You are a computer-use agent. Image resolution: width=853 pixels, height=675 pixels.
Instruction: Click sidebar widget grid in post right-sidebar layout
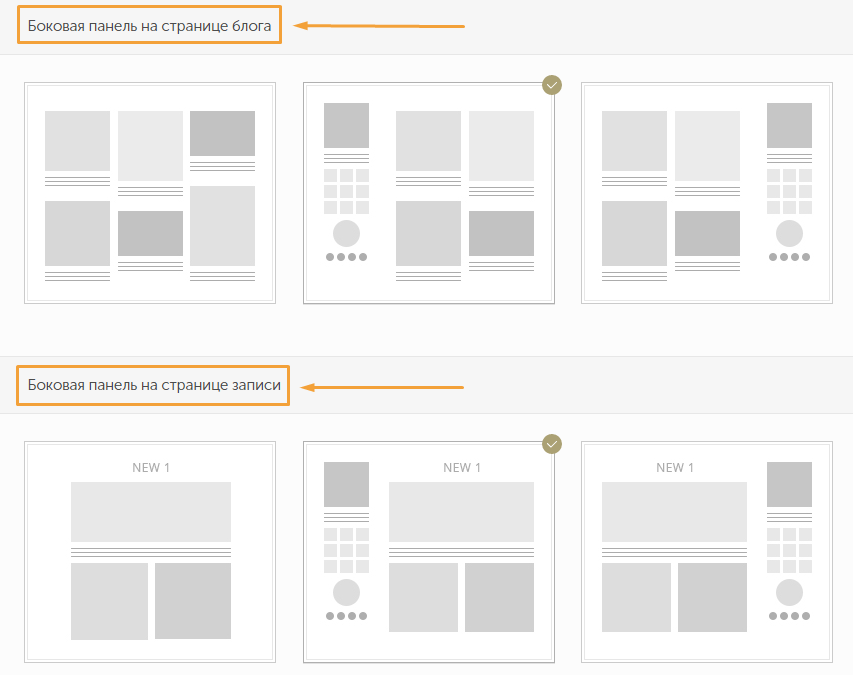(x=789, y=550)
